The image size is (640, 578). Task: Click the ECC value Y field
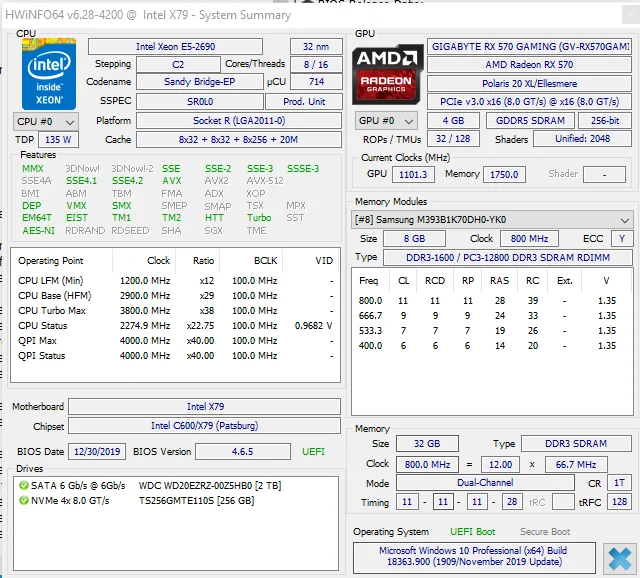[x=622, y=238]
